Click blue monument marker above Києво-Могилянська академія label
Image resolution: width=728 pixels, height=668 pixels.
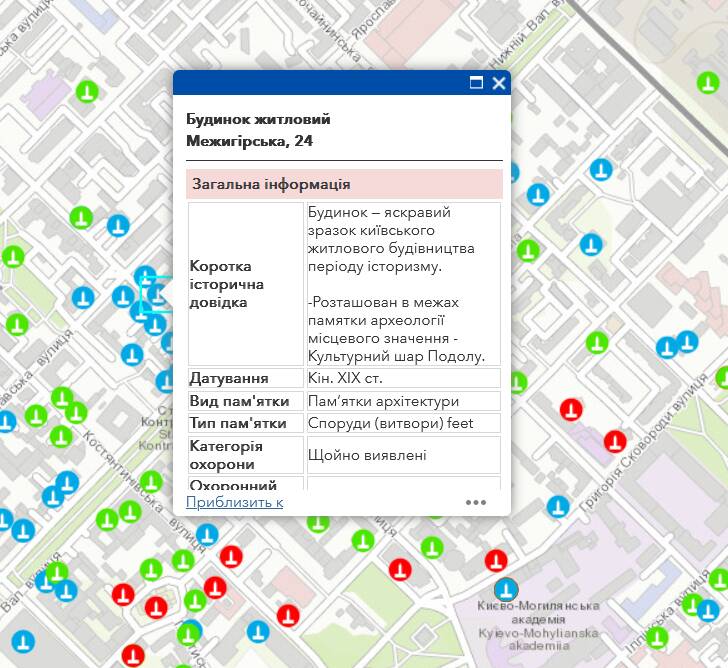pos(507,589)
